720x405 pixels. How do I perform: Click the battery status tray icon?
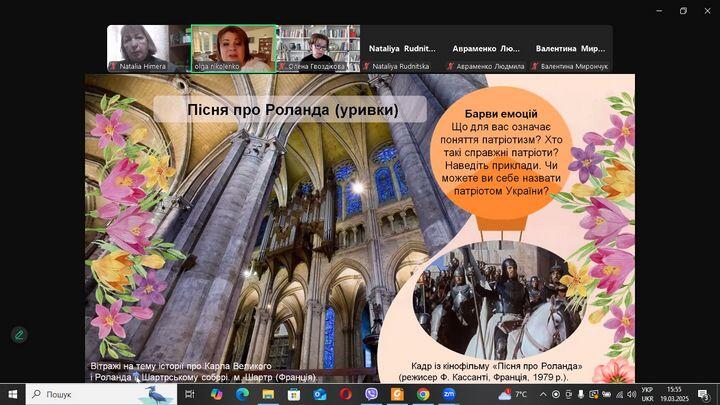(x=607, y=394)
